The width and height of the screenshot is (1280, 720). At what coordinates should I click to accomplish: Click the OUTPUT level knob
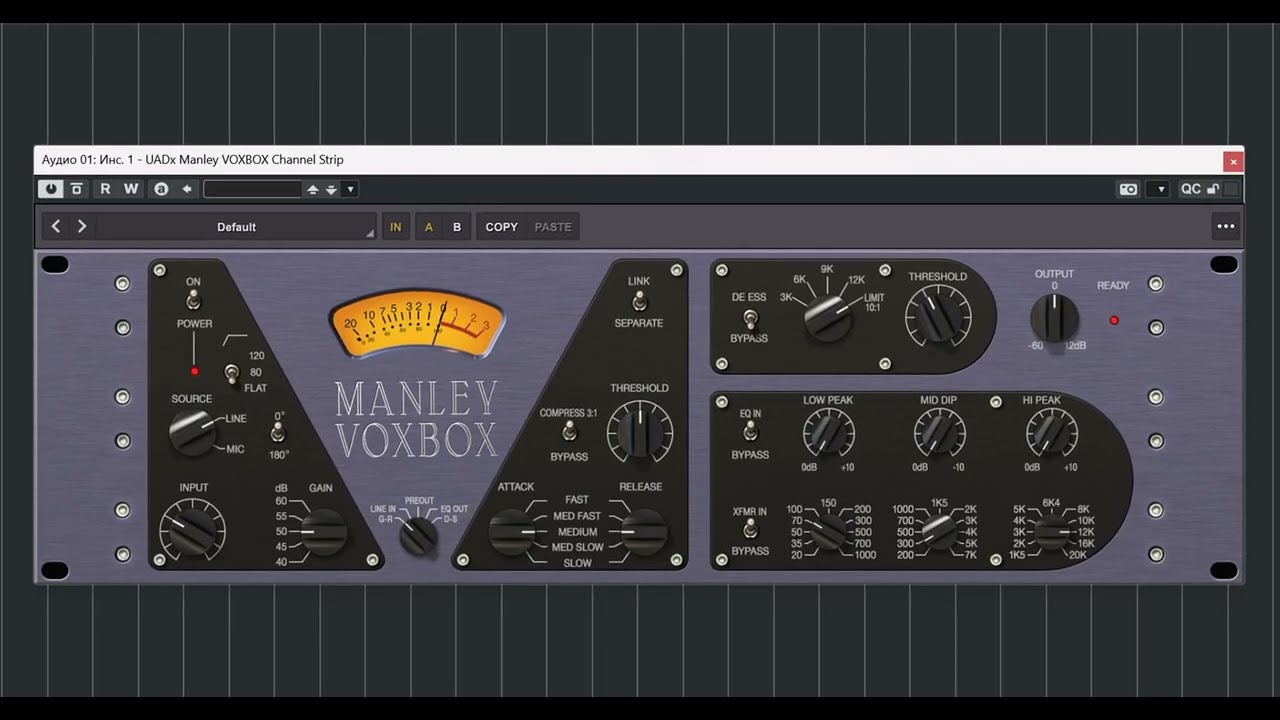[1054, 318]
